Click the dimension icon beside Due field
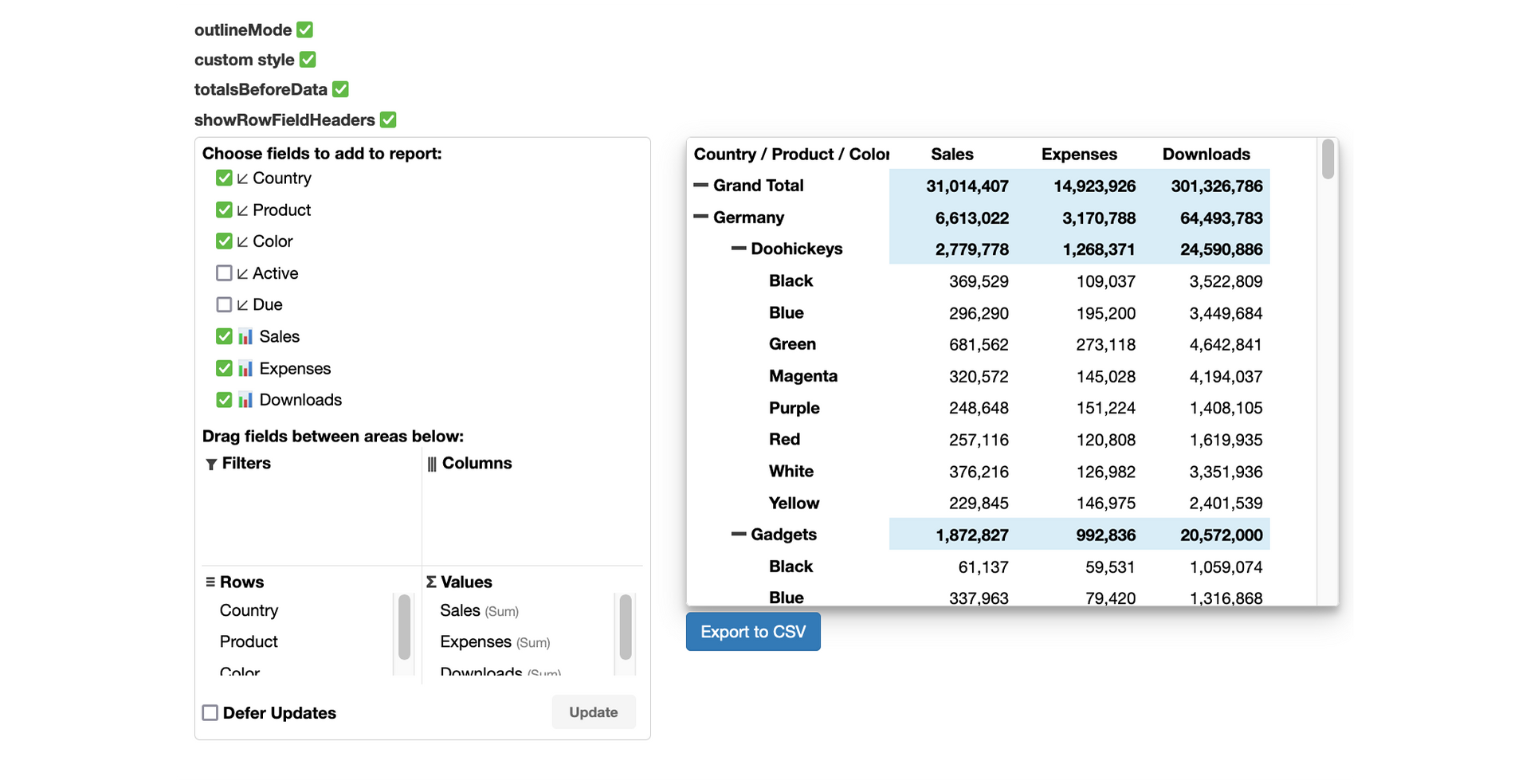The width and height of the screenshot is (1530, 784). pyautogui.click(x=242, y=305)
